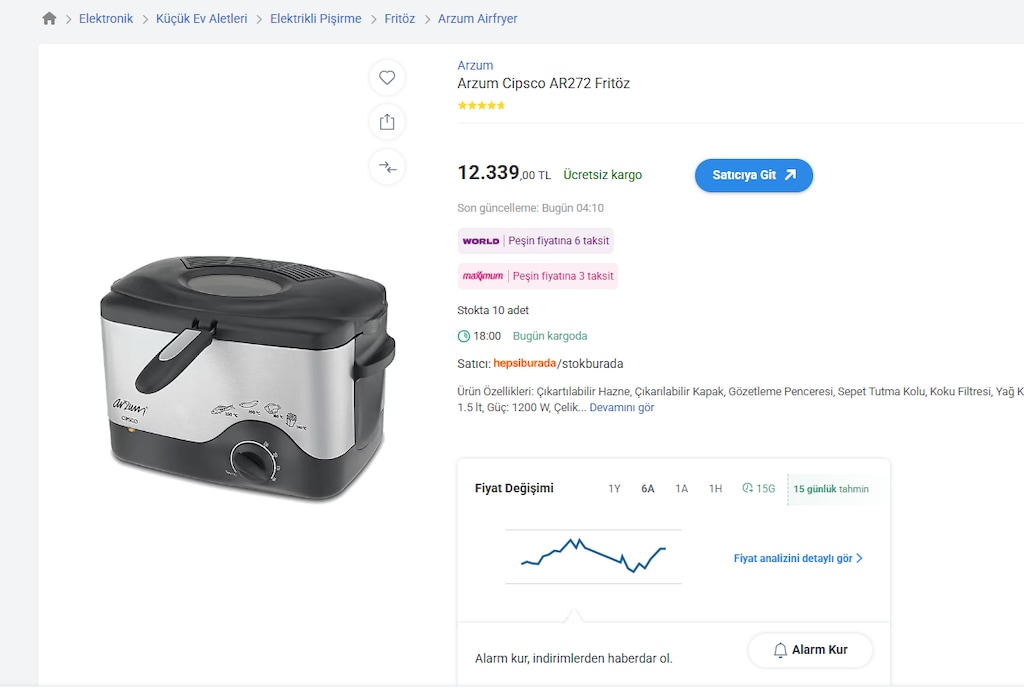Click the share icon button

click(x=387, y=122)
